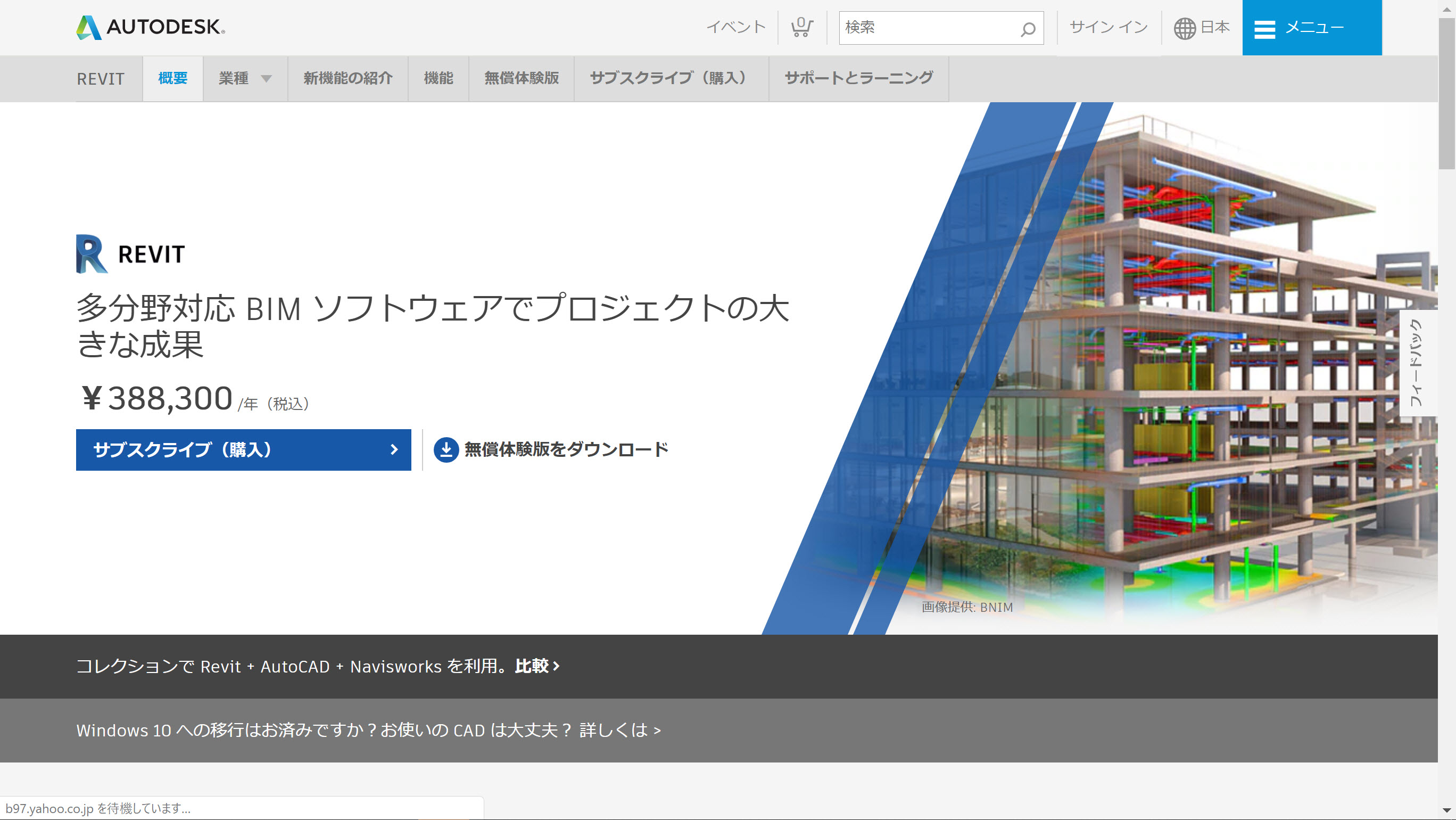Expand the 詳しくは link chevron

657,729
